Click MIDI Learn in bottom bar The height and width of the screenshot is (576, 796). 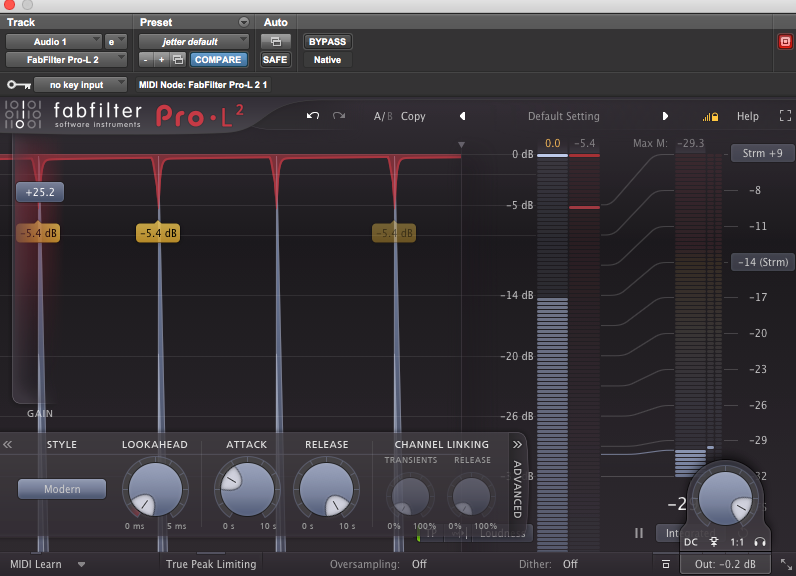pyautogui.click(x=36, y=564)
